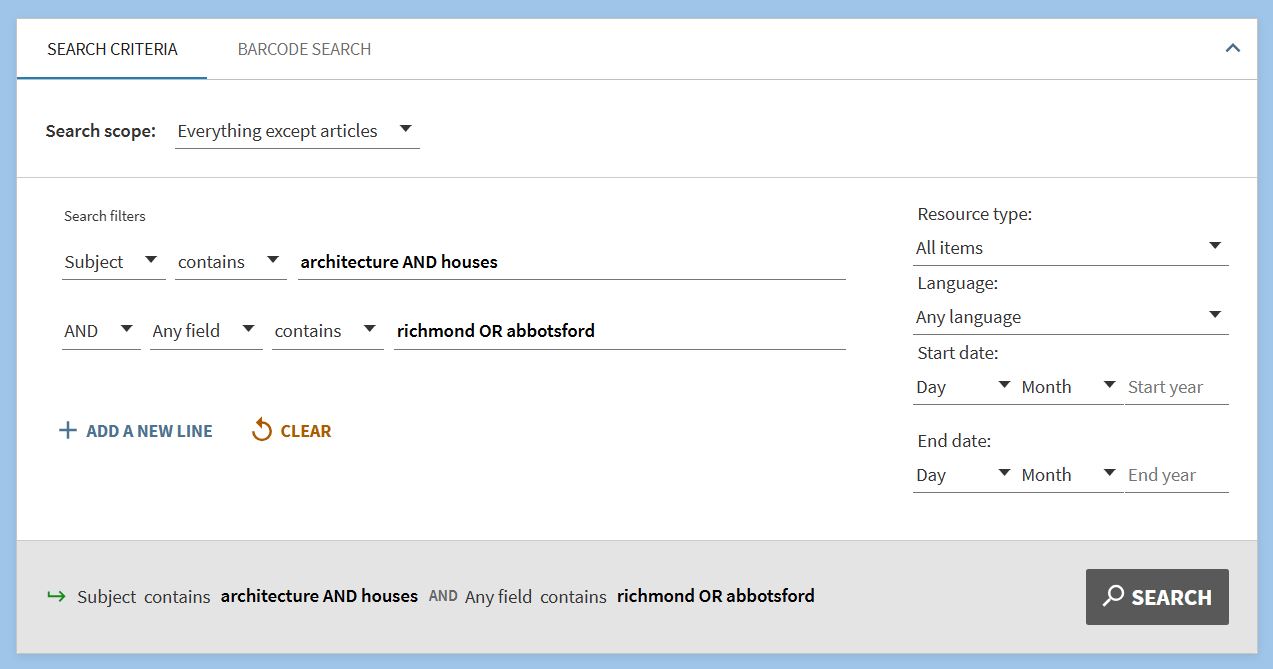Click the Start year input field
Image resolution: width=1273 pixels, height=669 pixels.
click(1176, 387)
